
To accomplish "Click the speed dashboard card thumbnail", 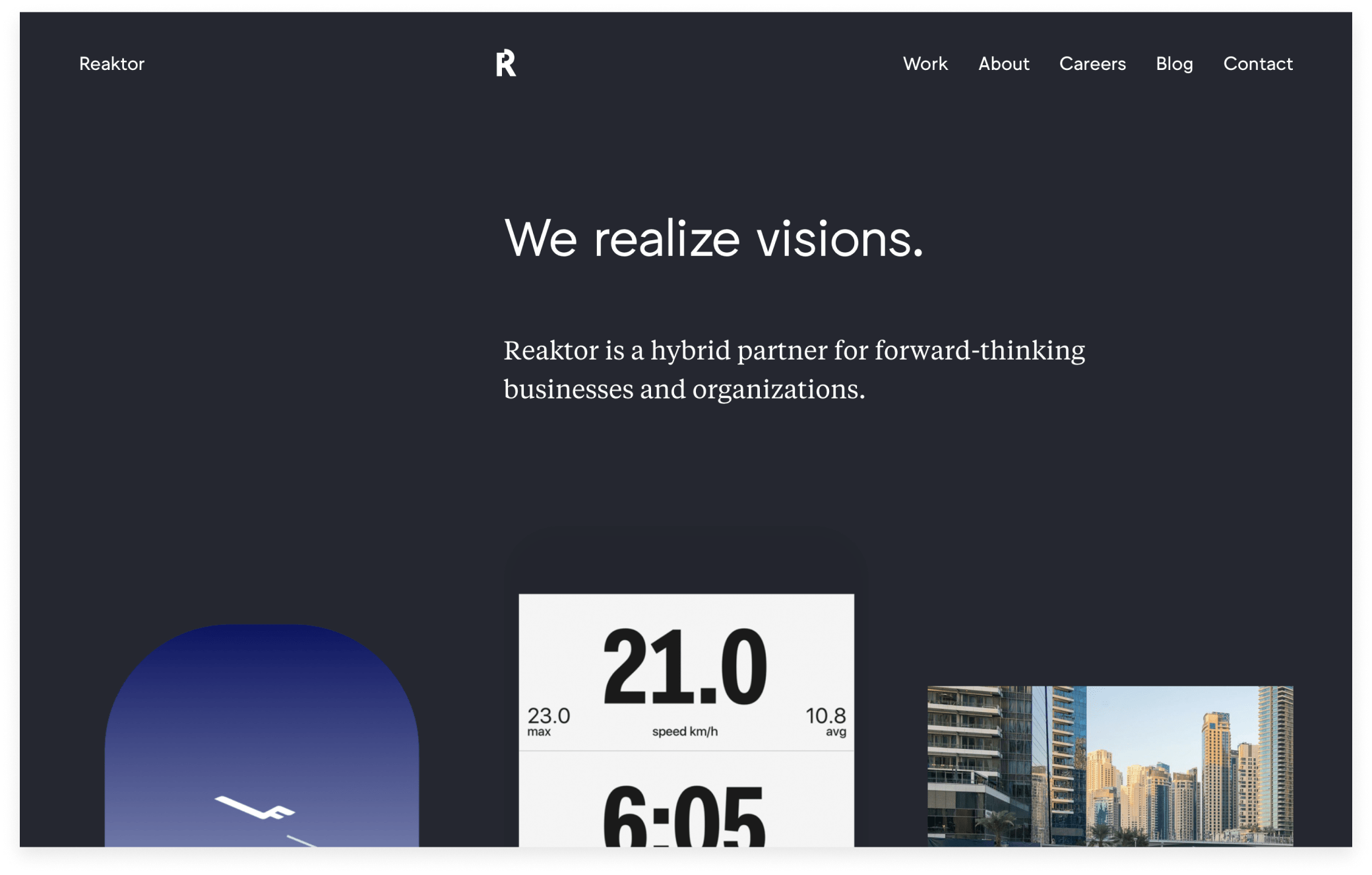I will [x=686, y=720].
